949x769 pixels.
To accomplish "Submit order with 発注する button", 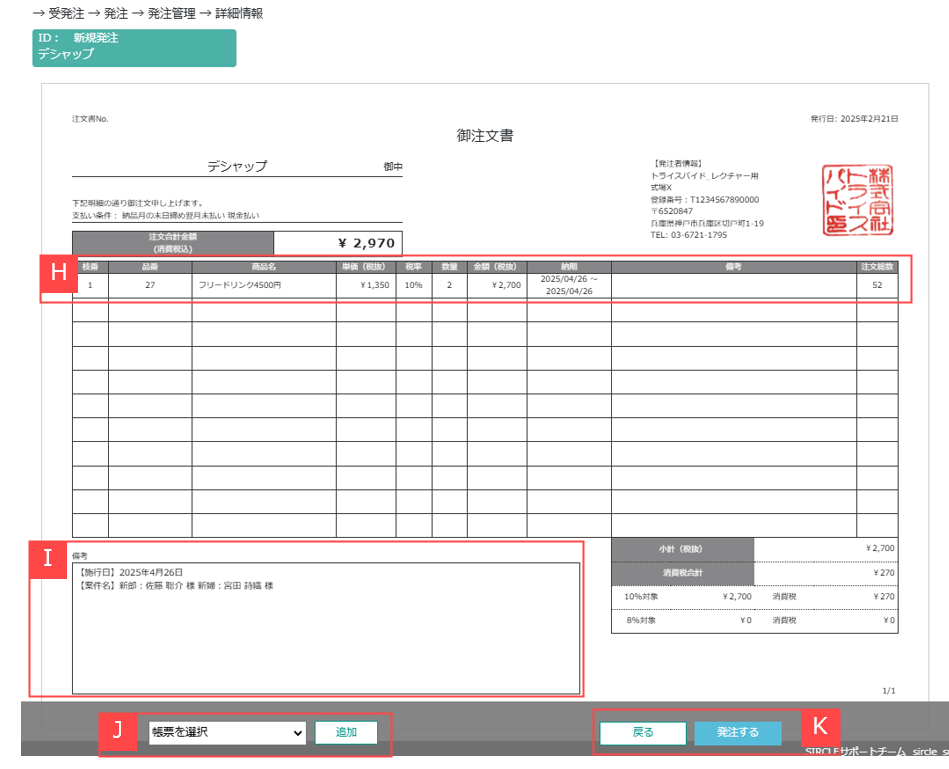I will tap(737, 733).
